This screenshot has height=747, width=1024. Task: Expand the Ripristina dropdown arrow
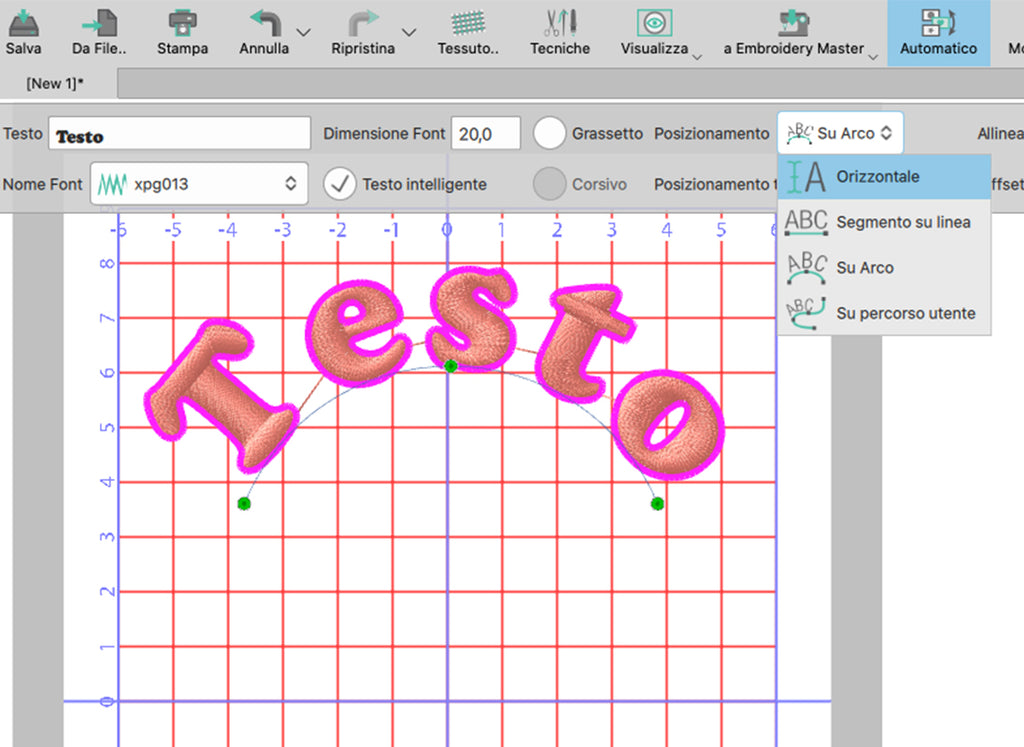coord(408,32)
